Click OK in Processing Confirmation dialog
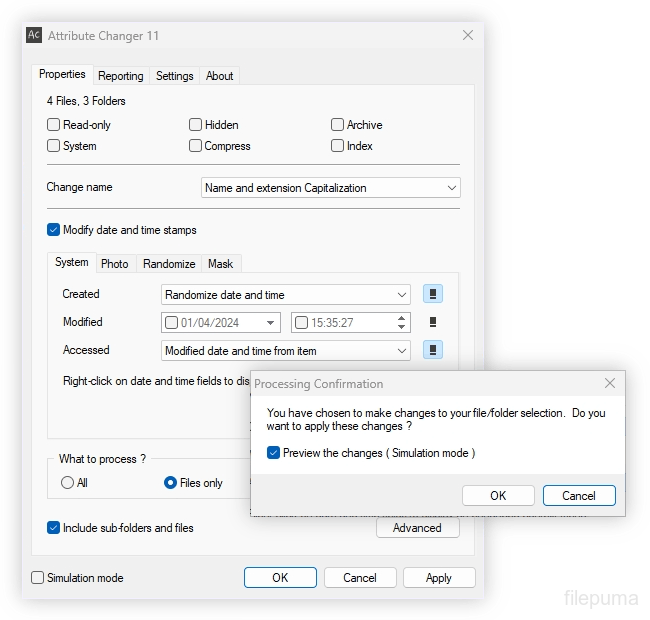The width and height of the screenshot is (650, 620). click(498, 495)
